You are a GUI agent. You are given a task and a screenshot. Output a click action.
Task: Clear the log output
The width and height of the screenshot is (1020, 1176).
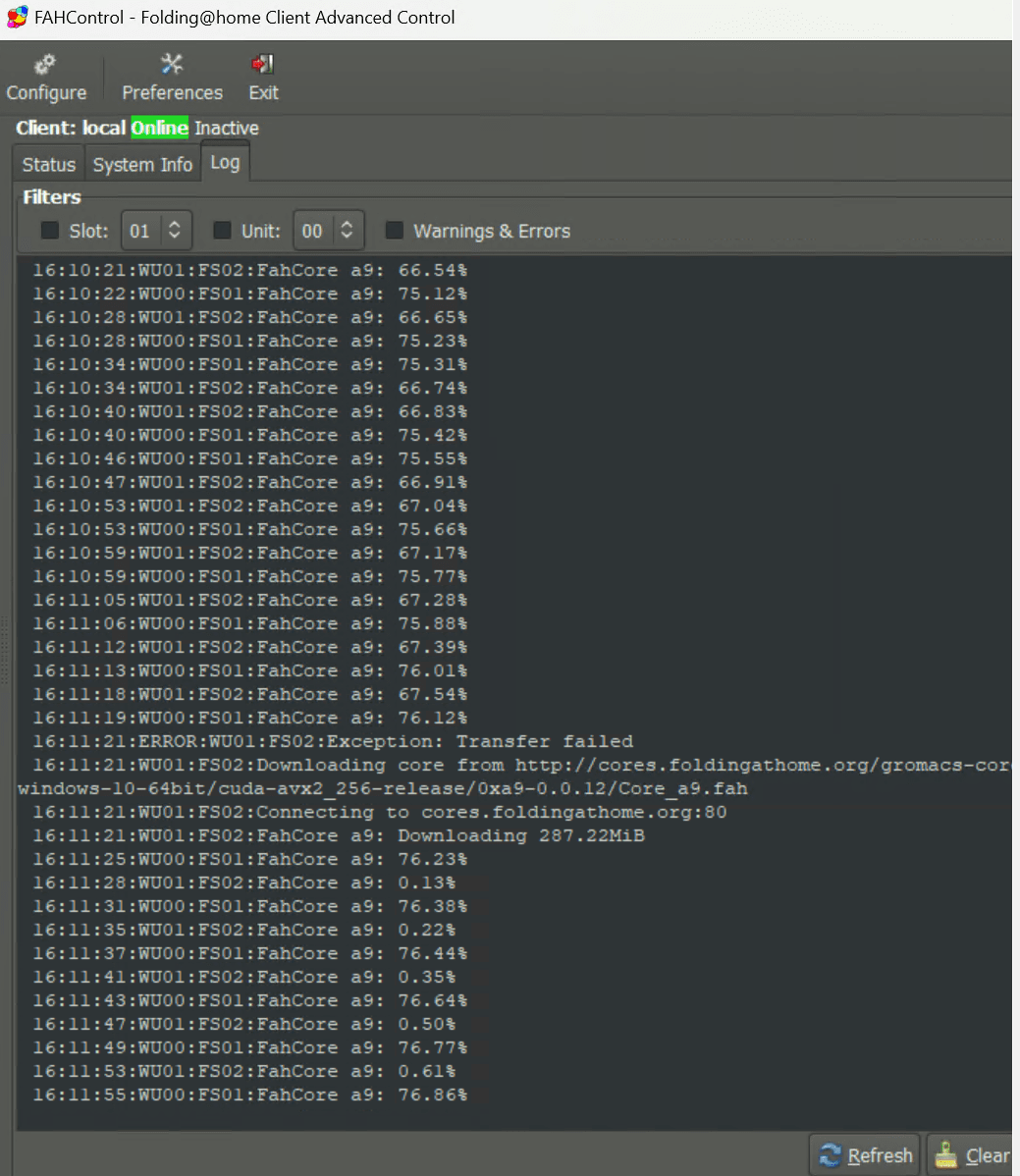pos(972,1155)
